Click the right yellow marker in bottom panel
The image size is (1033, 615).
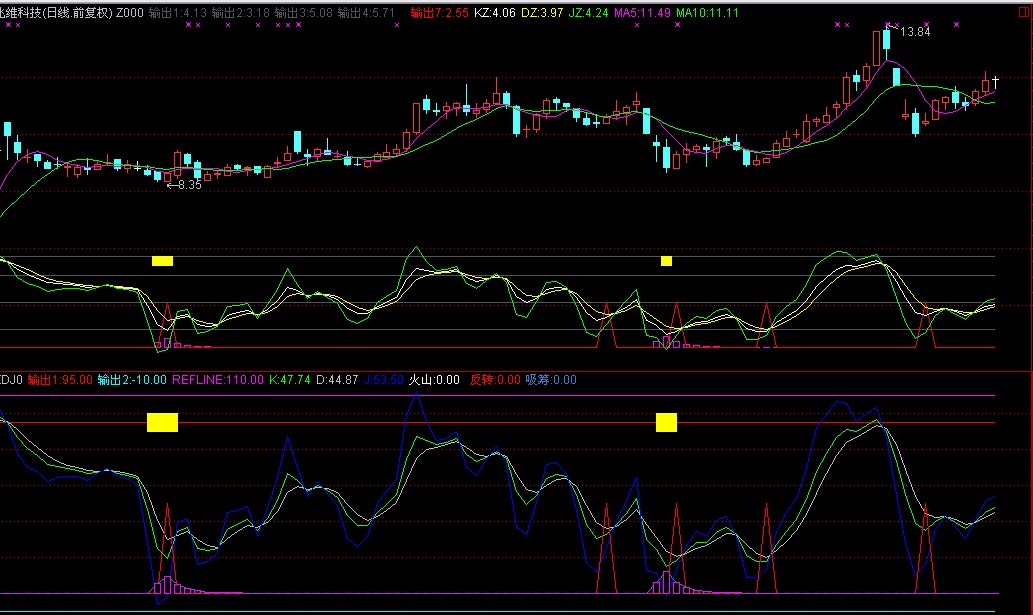[x=666, y=421]
